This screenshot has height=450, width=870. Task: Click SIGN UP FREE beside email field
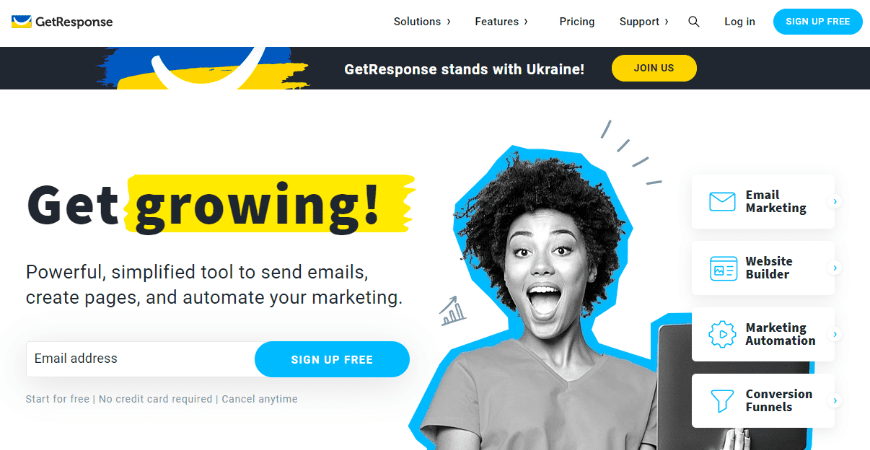(x=332, y=359)
